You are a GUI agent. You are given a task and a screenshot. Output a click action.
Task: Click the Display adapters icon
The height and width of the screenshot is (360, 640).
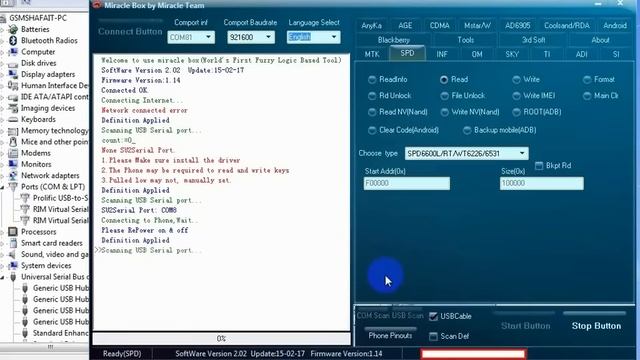click(x=13, y=74)
